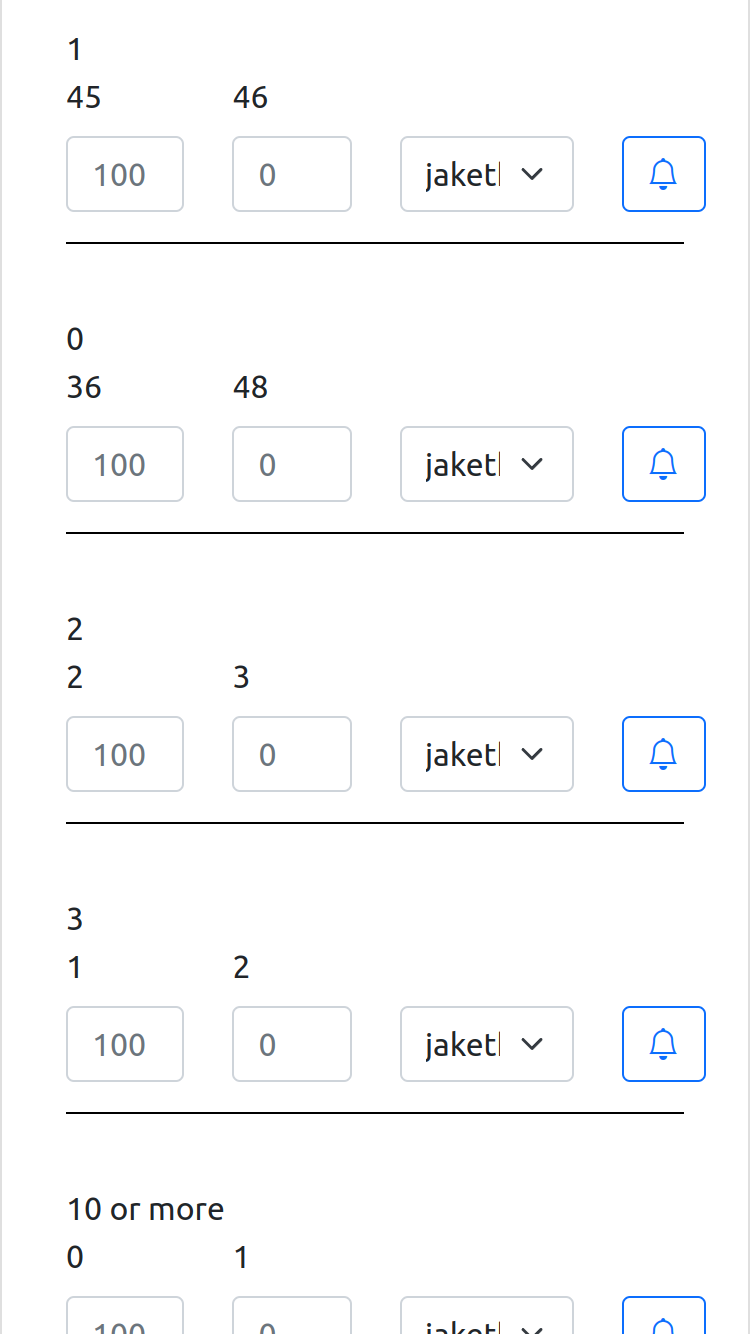This screenshot has width=750, height=1334.
Task: Focus the 100 field in row labeled 3
Action: [x=125, y=1044]
